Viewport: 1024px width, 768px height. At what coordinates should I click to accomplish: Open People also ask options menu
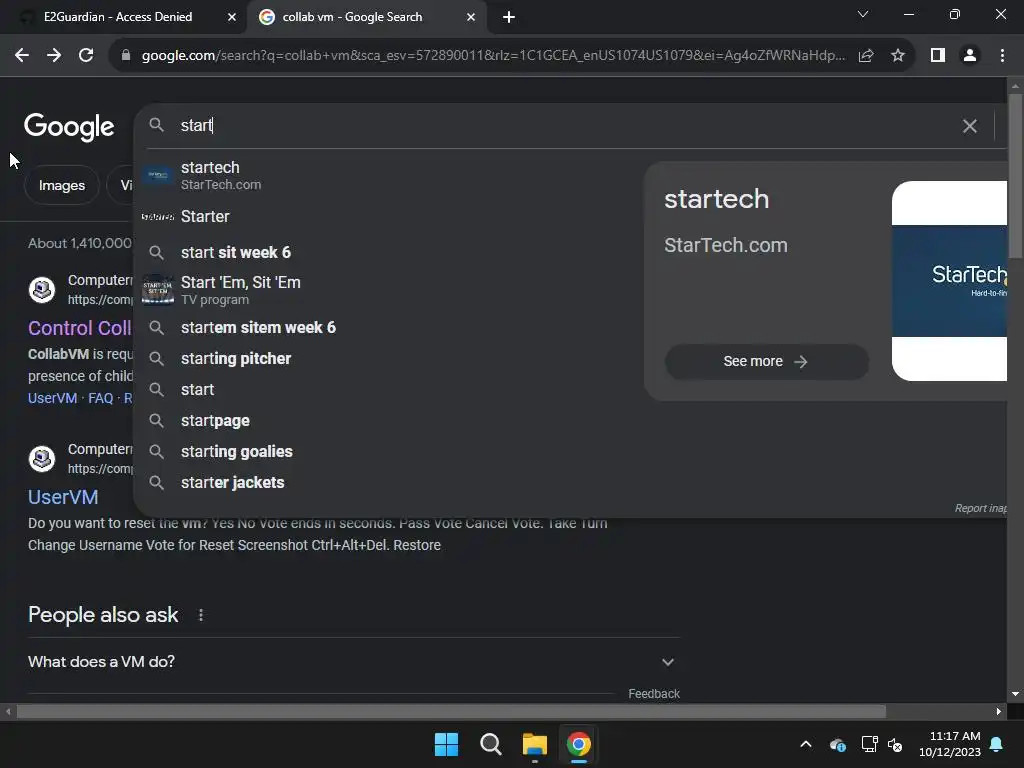(201, 615)
